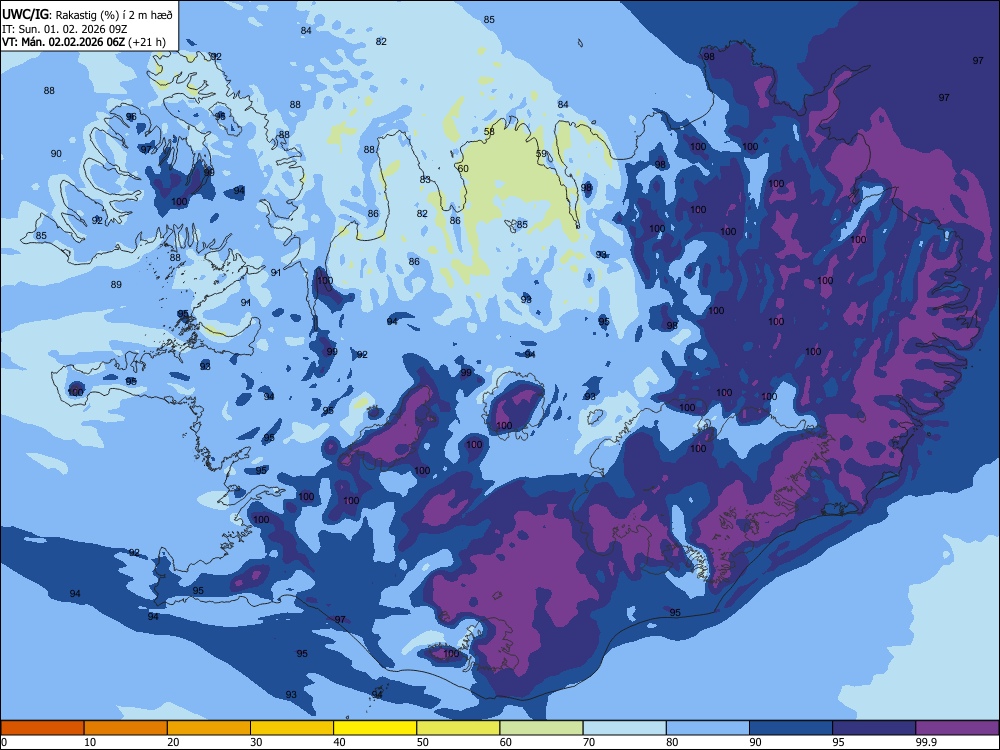This screenshot has height=750, width=1000.
Task: Pick the light green 60–70 legend swatch
Action: 541,728
